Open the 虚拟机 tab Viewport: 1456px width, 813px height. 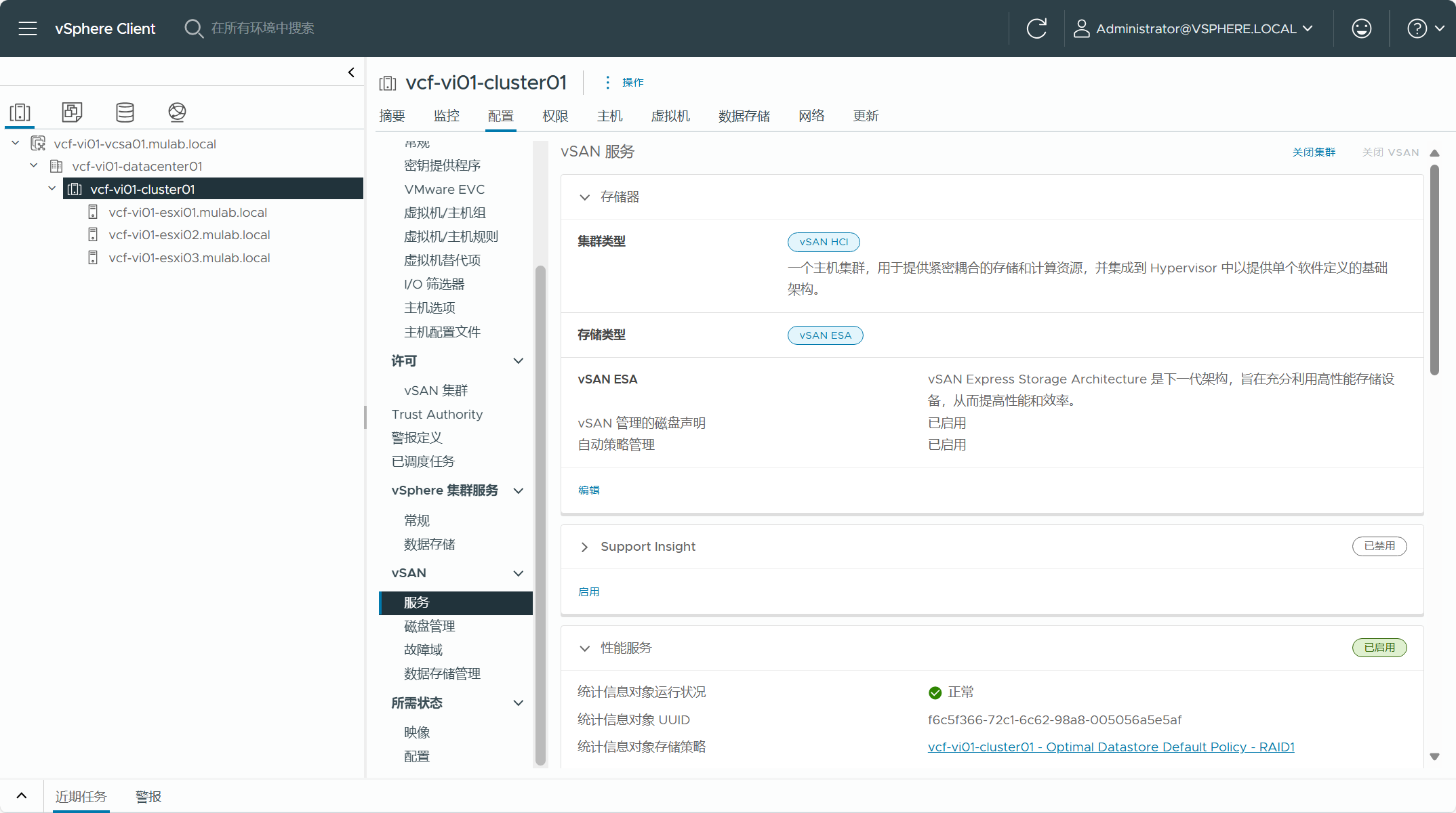(670, 116)
